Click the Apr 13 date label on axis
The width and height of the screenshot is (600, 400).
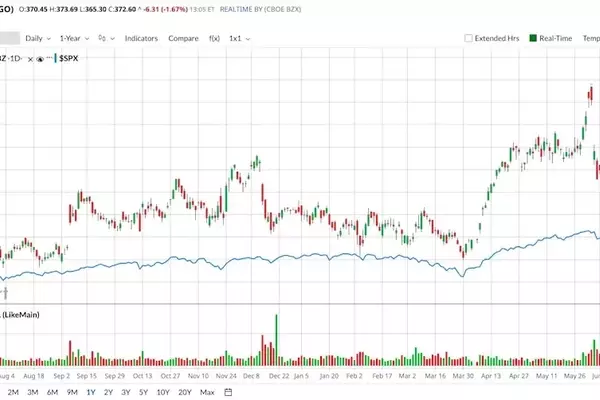pos(491,376)
